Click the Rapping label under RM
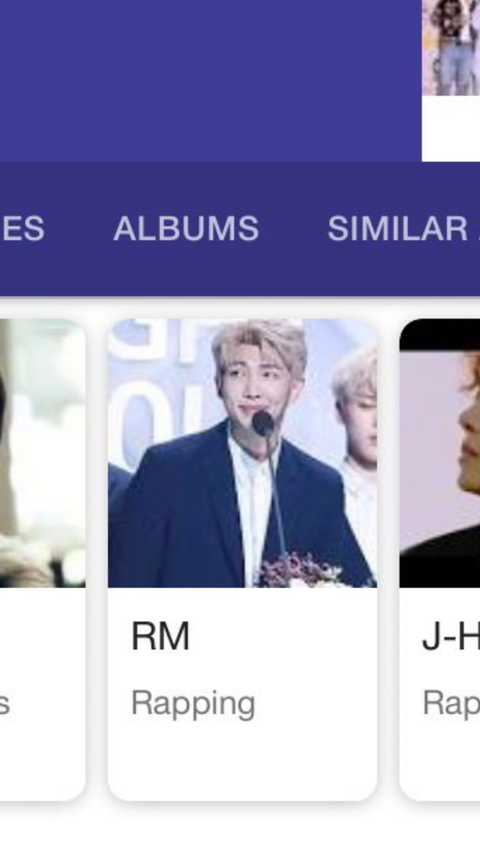Viewport: 480px width, 854px height. pyautogui.click(x=193, y=704)
